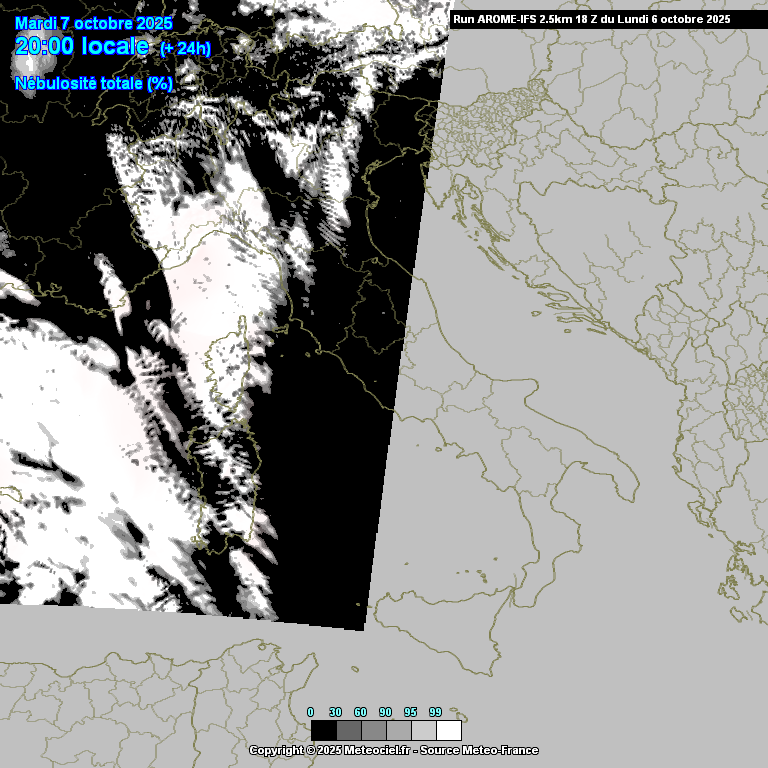The height and width of the screenshot is (768, 768).
Task: Click the "Nébulosité totale (%)" title
Action: tap(94, 84)
